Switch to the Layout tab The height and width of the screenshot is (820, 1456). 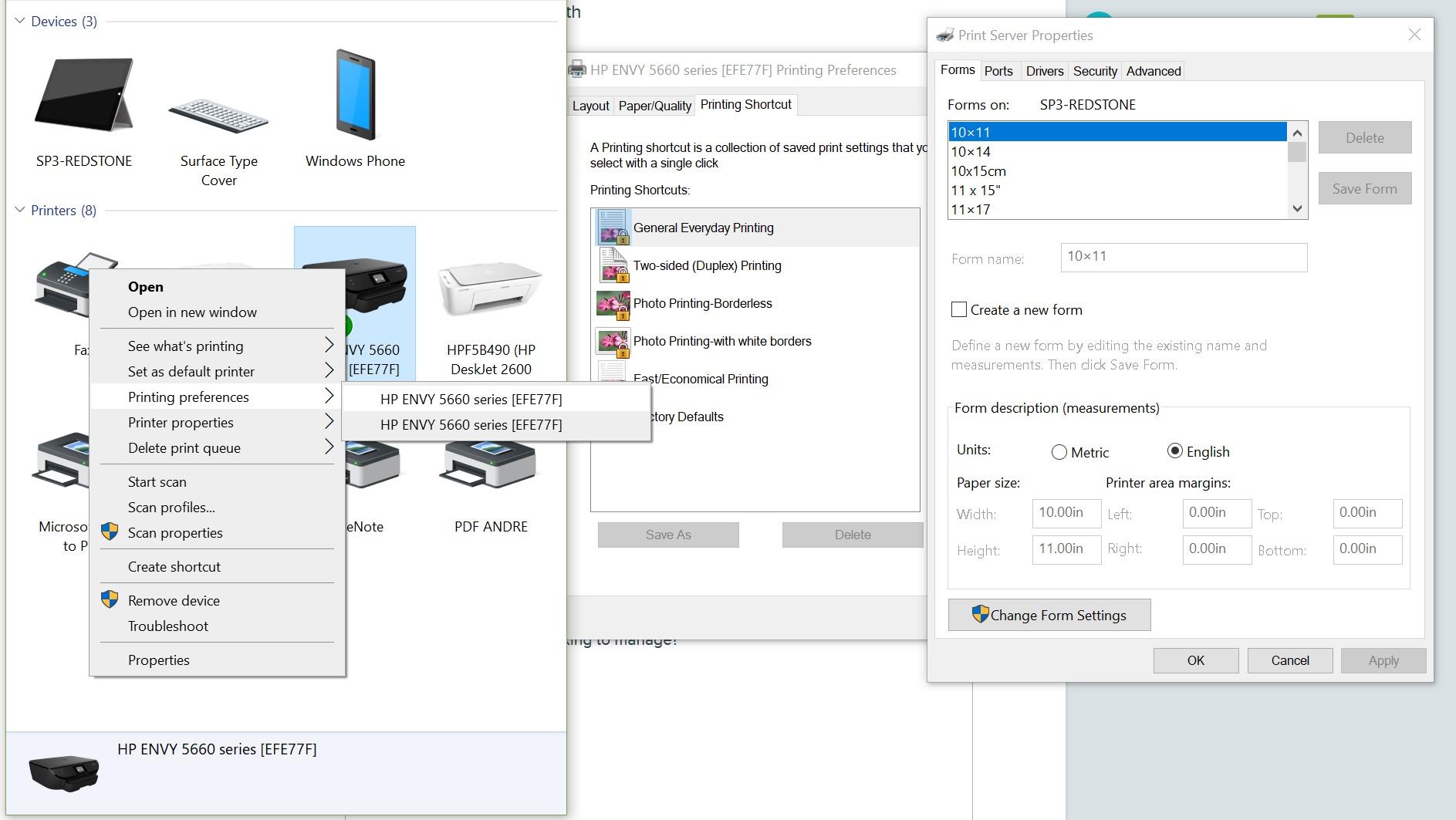click(x=590, y=106)
